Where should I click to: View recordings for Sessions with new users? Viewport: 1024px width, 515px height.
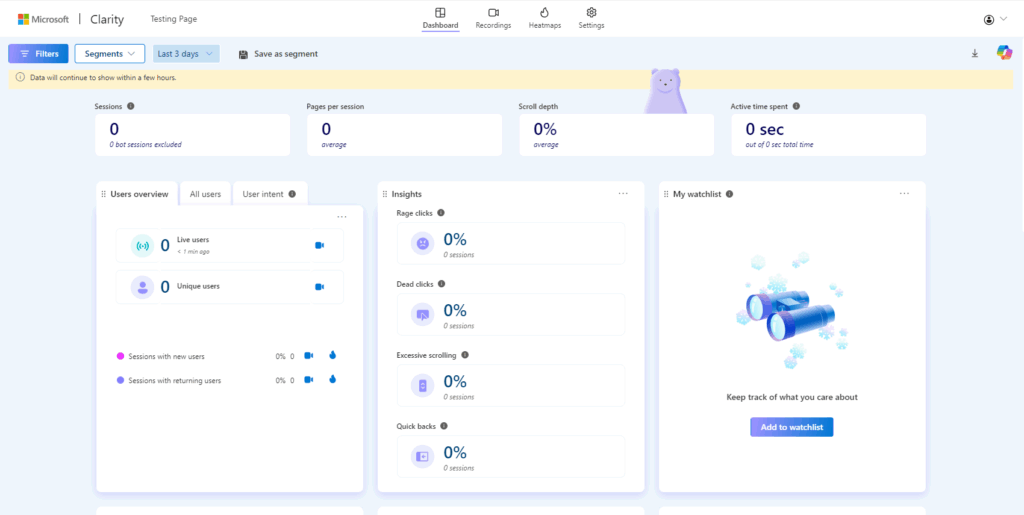(309, 356)
